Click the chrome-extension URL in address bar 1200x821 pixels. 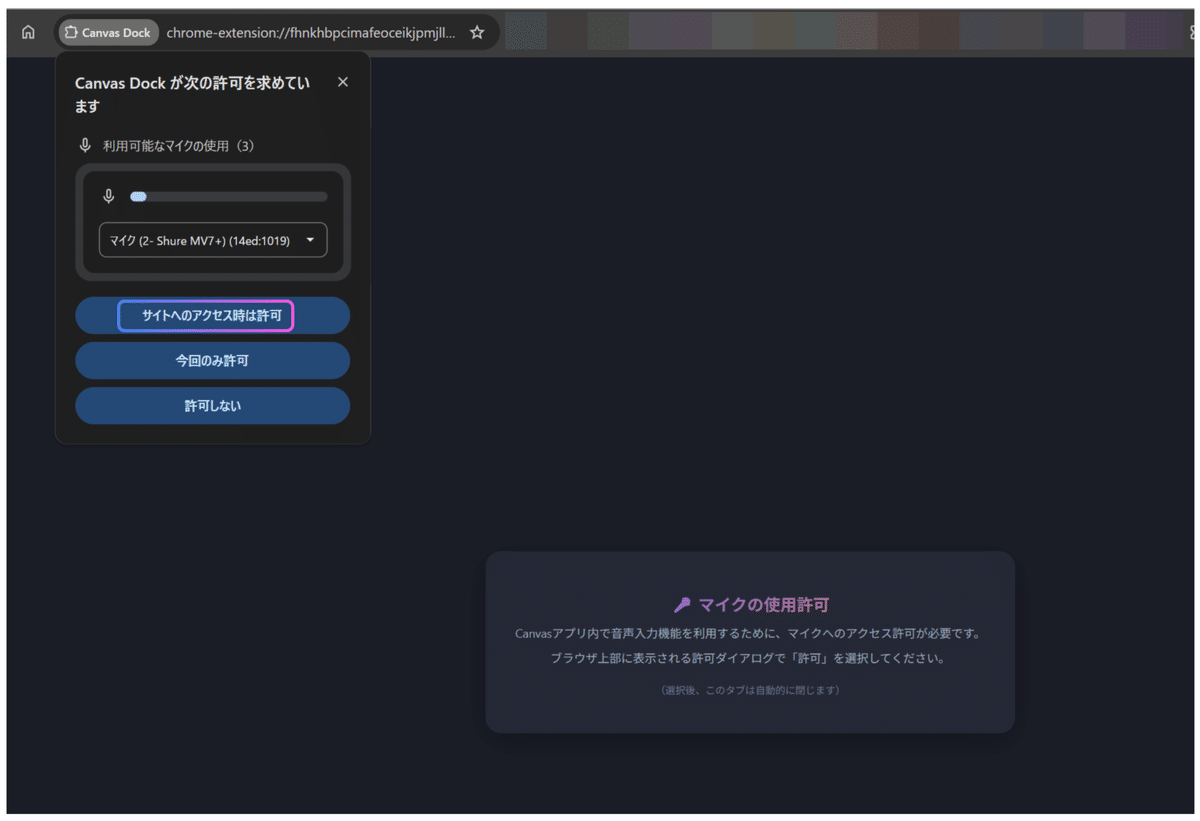pyautogui.click(x=311, y=32)
